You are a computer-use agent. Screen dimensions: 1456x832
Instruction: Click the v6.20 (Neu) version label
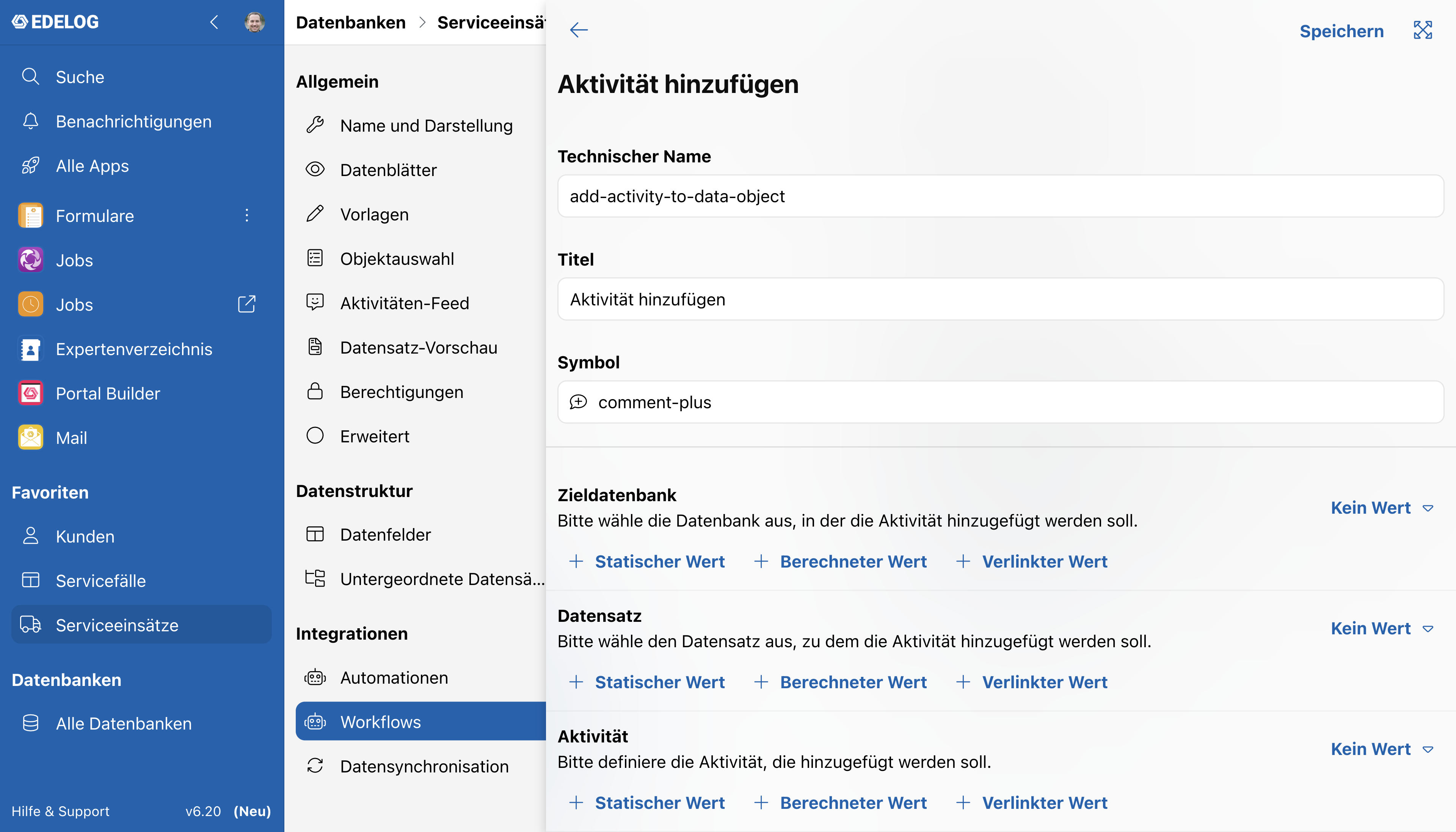point(228,811)
